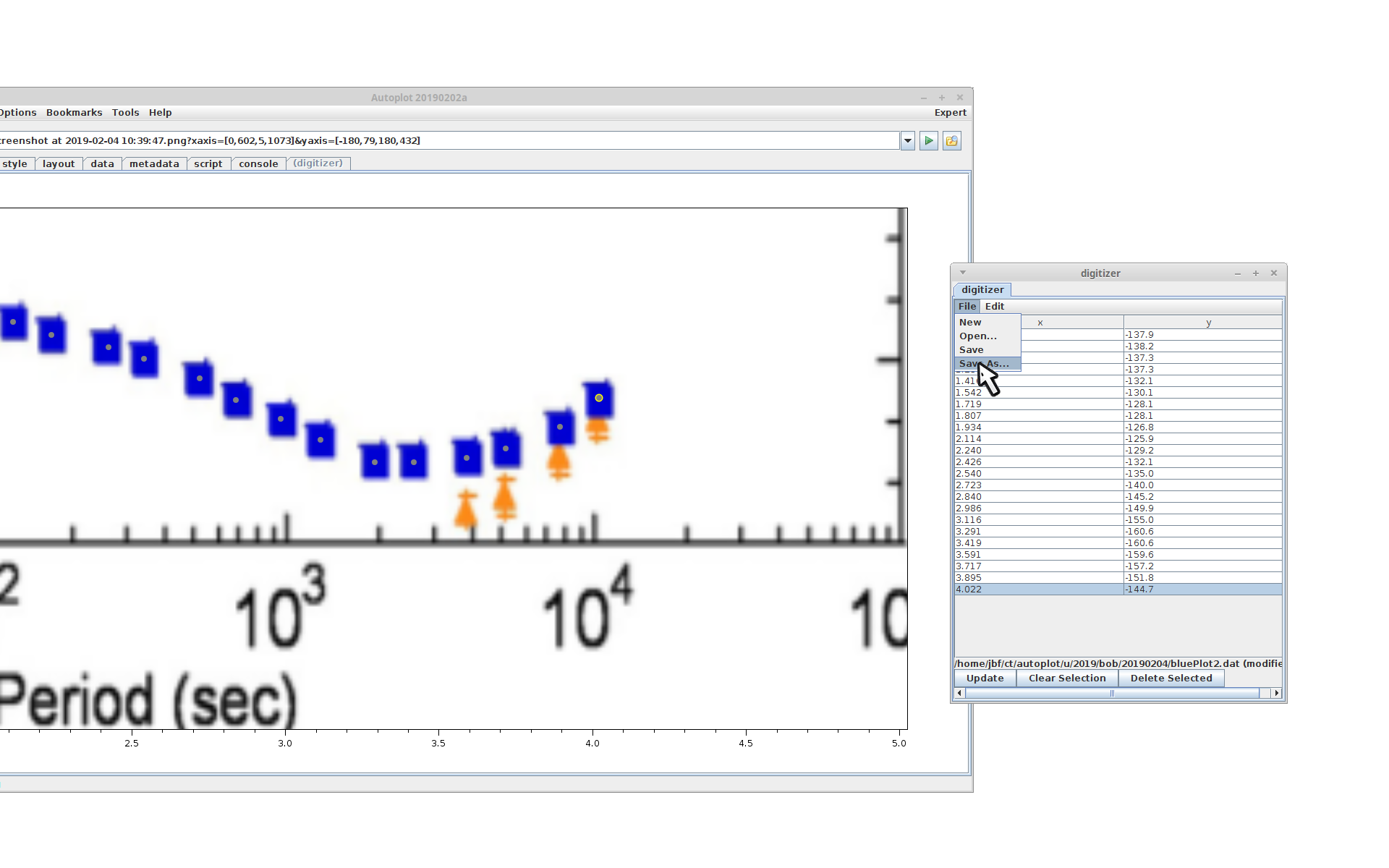Select the row with x value 3.591
Image resolution: width=1389 pixels, height=868 pixels.
coord(1118,555)
